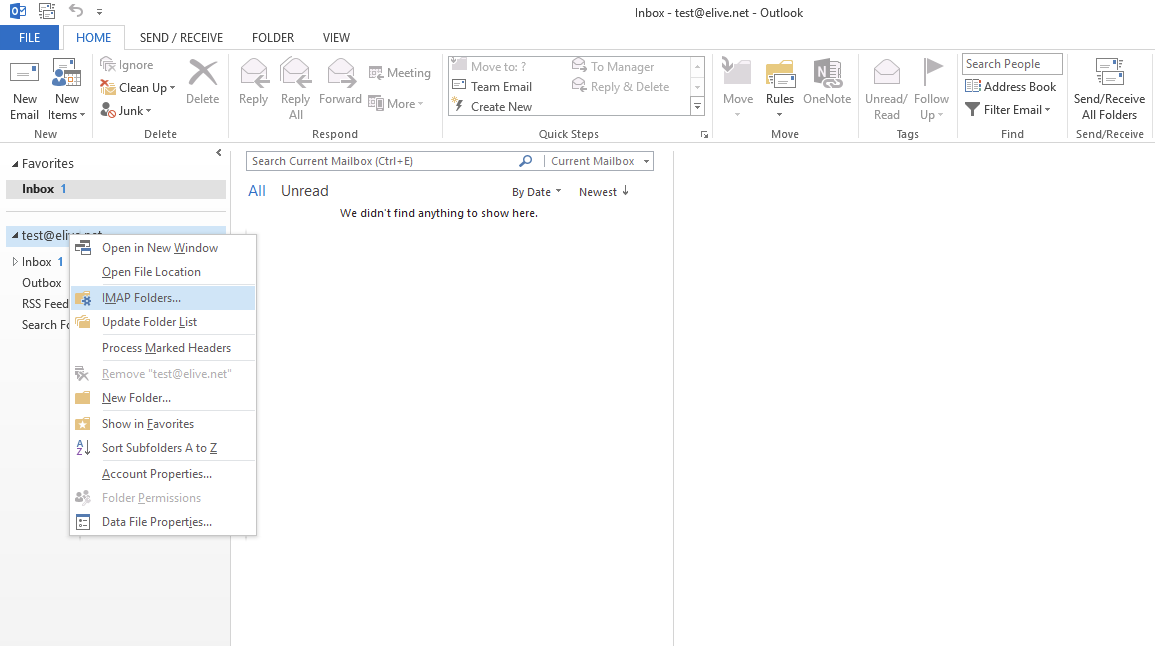Toggle Unread/Read envelope icon
This screenshot has height=646, width=1155.
tap(886, 73)
